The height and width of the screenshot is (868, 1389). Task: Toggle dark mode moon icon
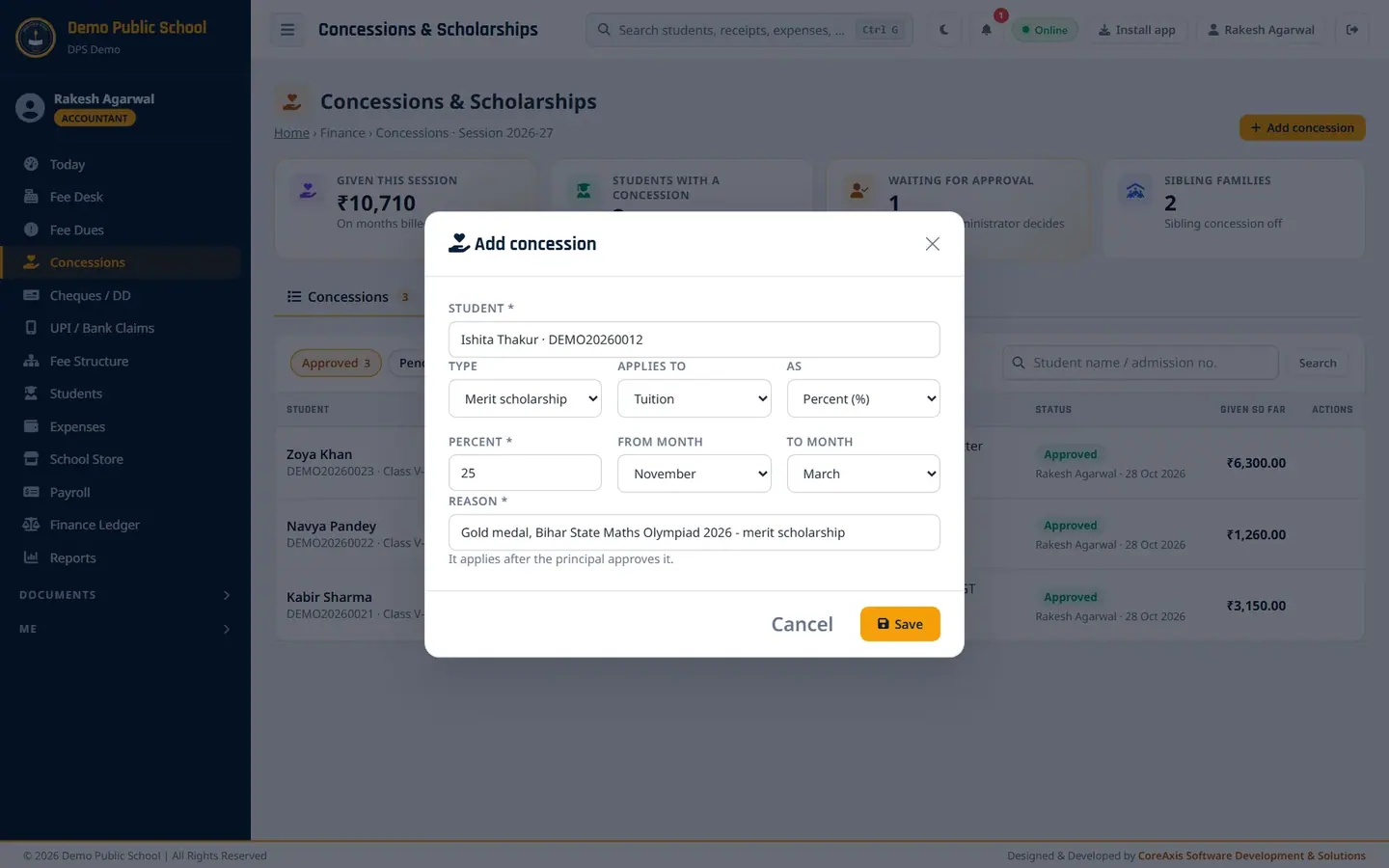[x=943, y=30]
